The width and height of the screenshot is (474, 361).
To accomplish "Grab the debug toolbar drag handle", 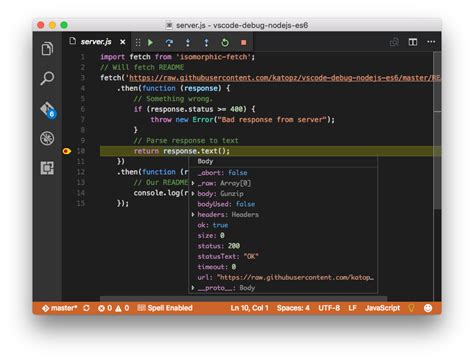I will point(138,42).
